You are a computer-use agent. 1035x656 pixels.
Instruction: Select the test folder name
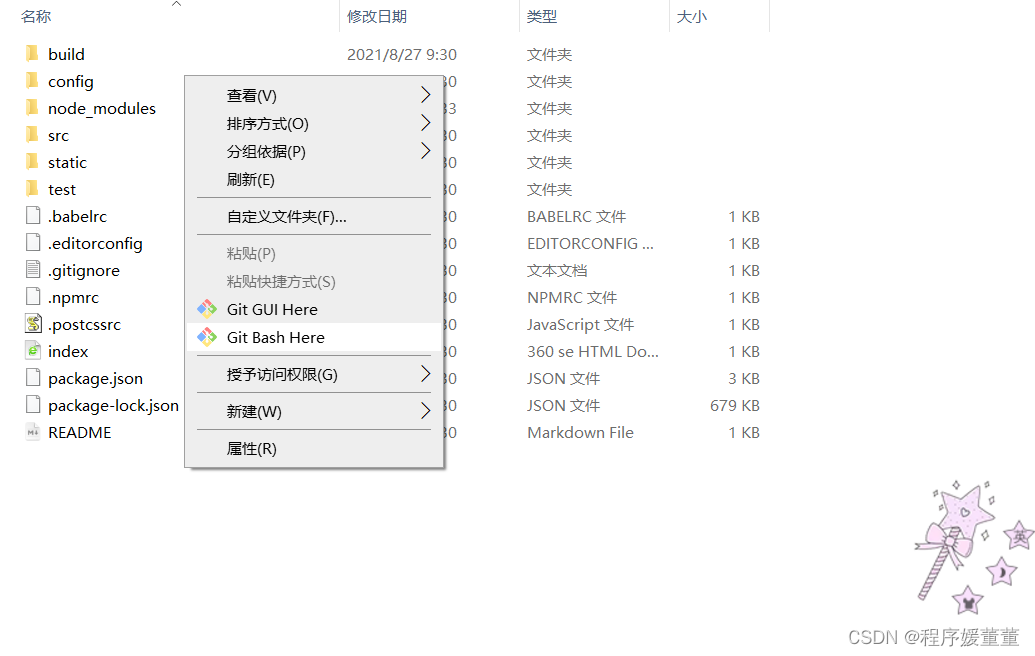(x=62, y=190)
